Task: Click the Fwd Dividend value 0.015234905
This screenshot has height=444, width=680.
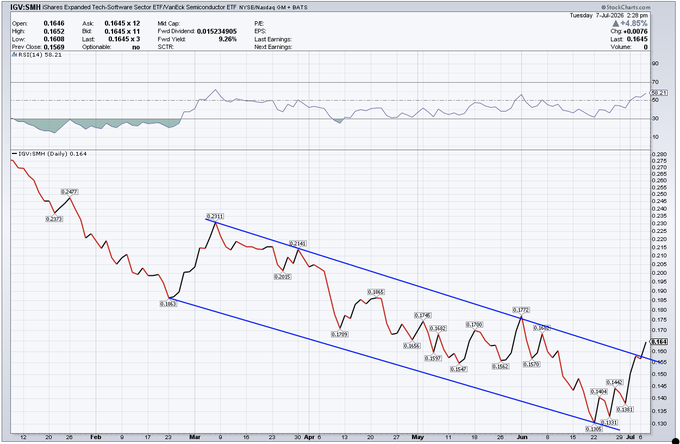Action: [x=217, y=31]
